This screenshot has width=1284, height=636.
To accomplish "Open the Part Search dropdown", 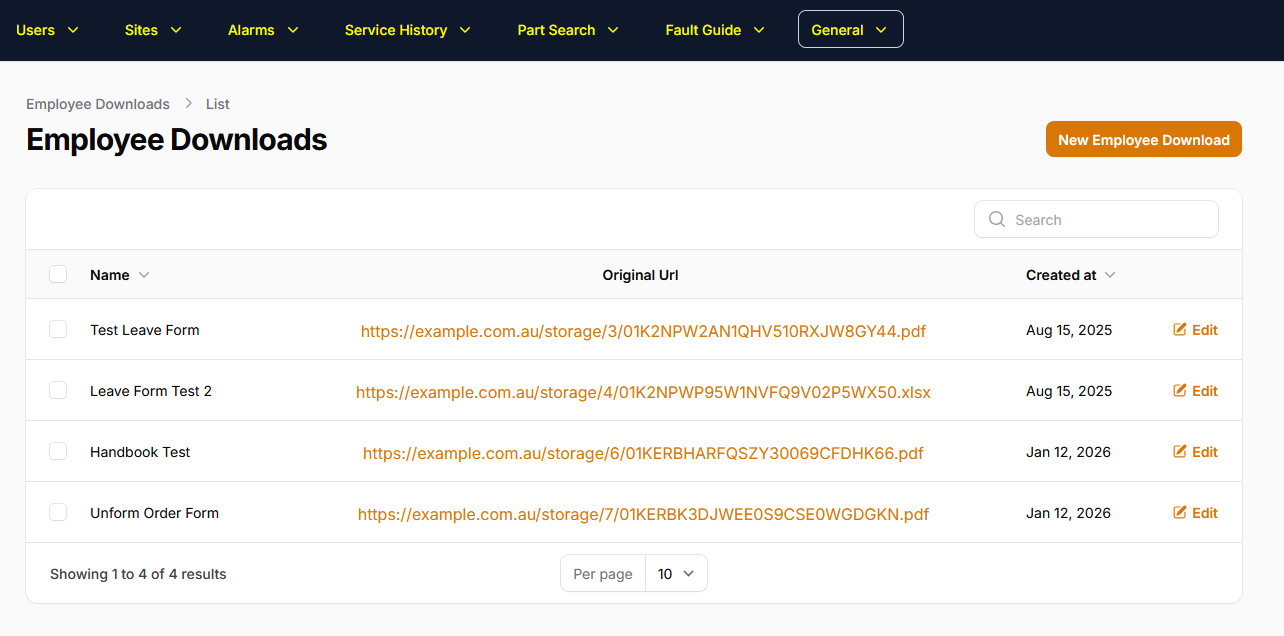I will tap(568, 30).
